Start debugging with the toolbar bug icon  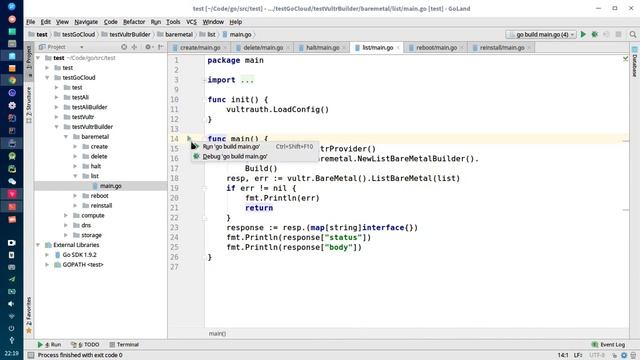(x=595, y=35)
